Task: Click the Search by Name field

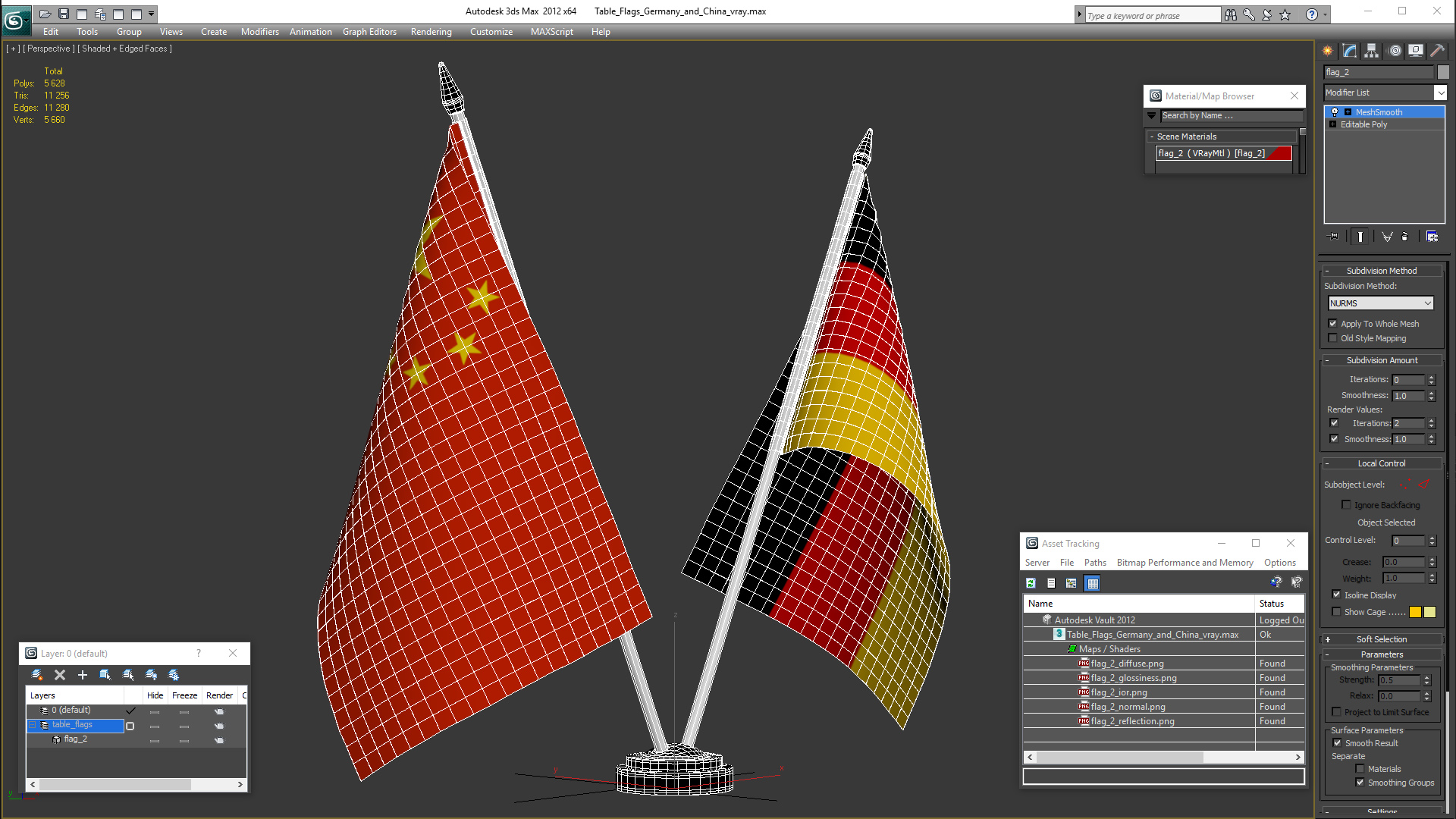Action: (1230, 116)
